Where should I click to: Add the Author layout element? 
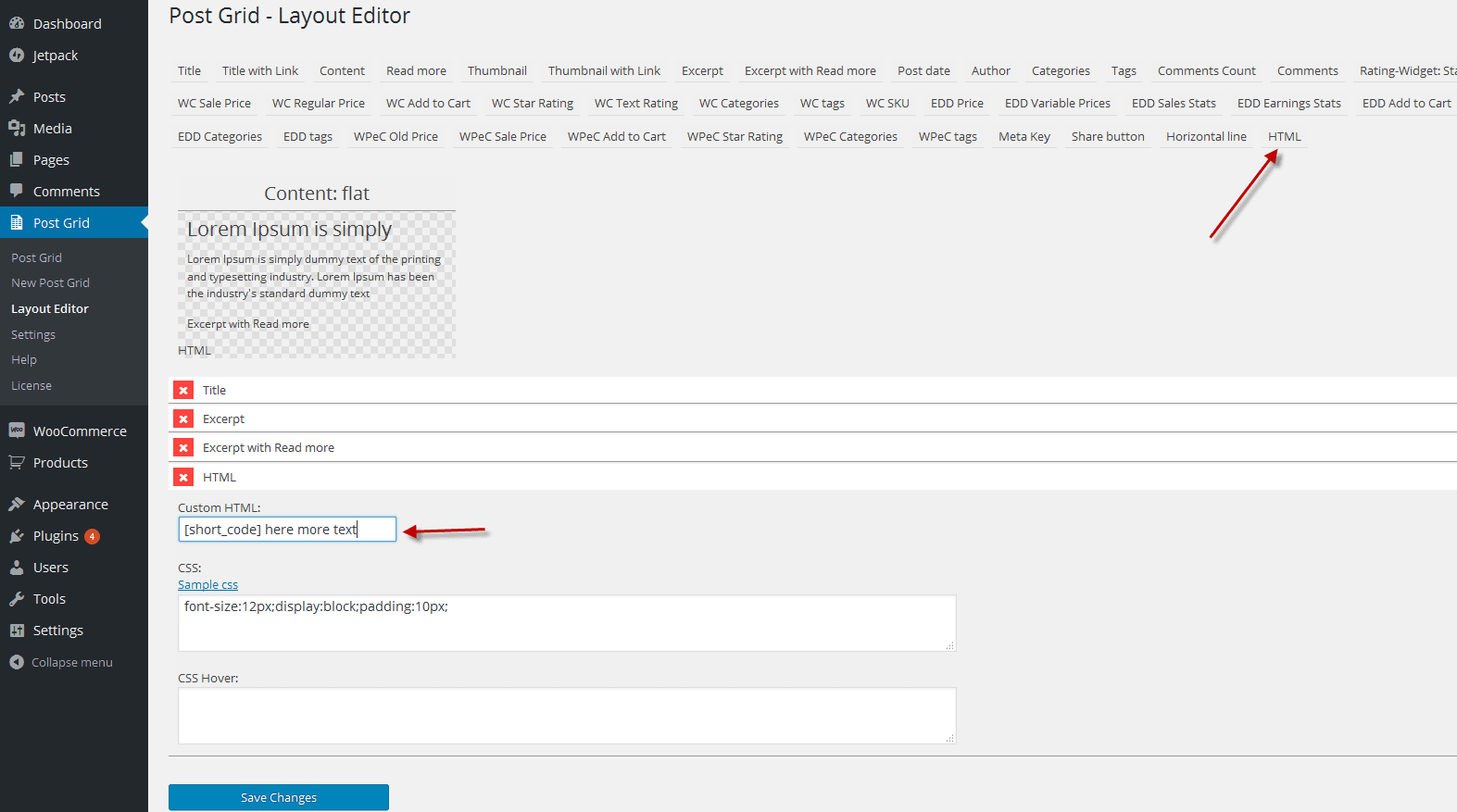click(x=991, y=71)
